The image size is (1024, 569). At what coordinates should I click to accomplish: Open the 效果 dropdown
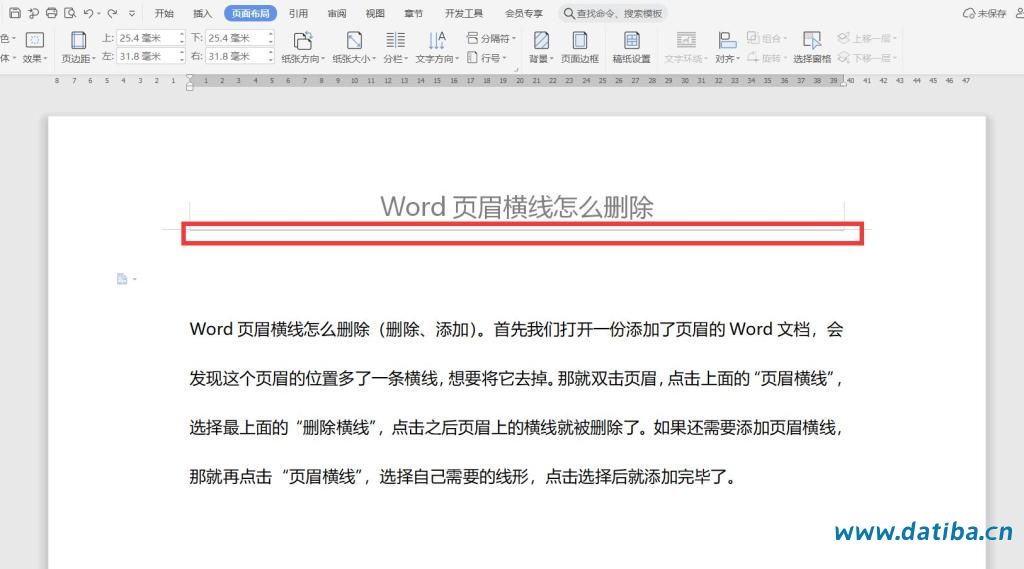[x=35, y=48]
